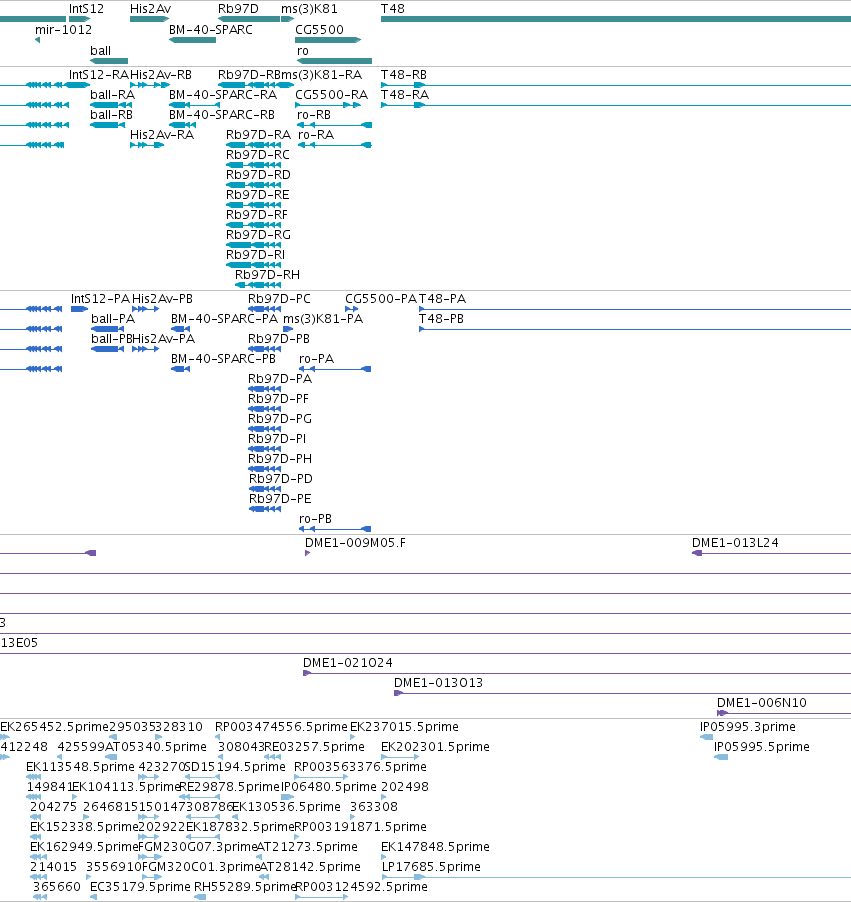Viewport: 851px width, 902px height.
Task: Click protein CG5500-PA
Action: tap(381, 299)
